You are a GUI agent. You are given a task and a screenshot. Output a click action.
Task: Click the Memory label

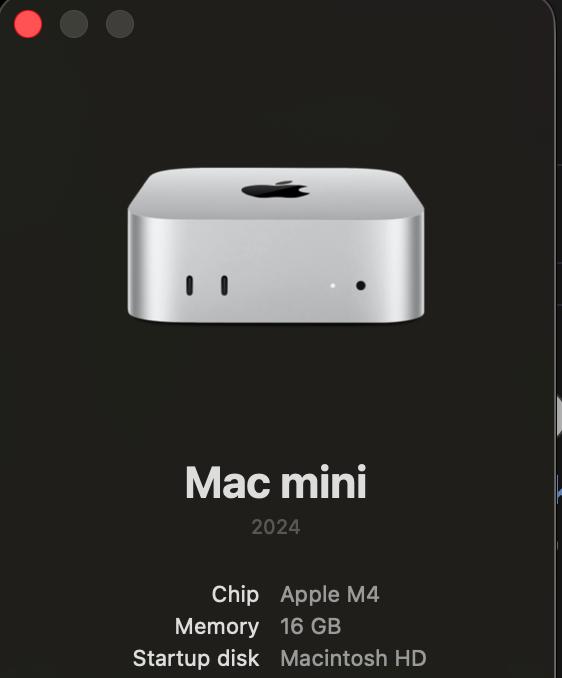(x=217, y=626)
